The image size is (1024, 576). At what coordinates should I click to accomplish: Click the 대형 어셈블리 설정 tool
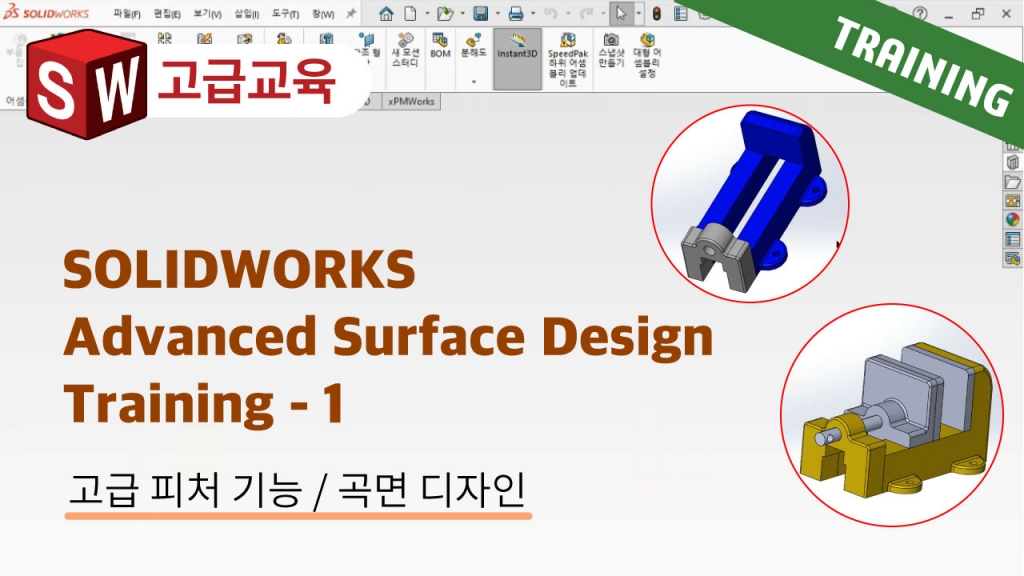[x=647, y=56]
